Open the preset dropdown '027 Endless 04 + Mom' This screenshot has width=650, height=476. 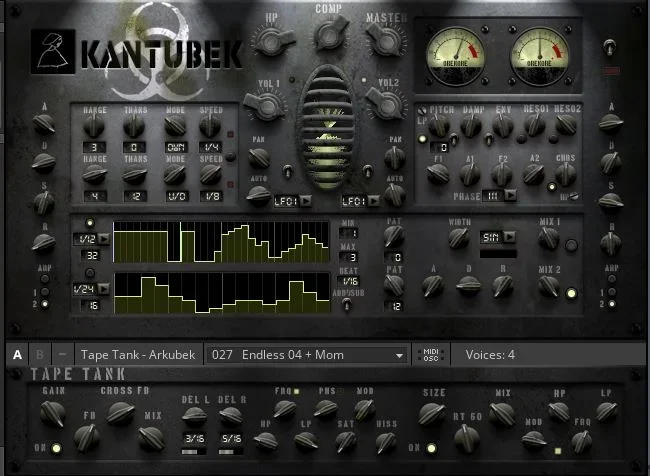pos(308,355)
